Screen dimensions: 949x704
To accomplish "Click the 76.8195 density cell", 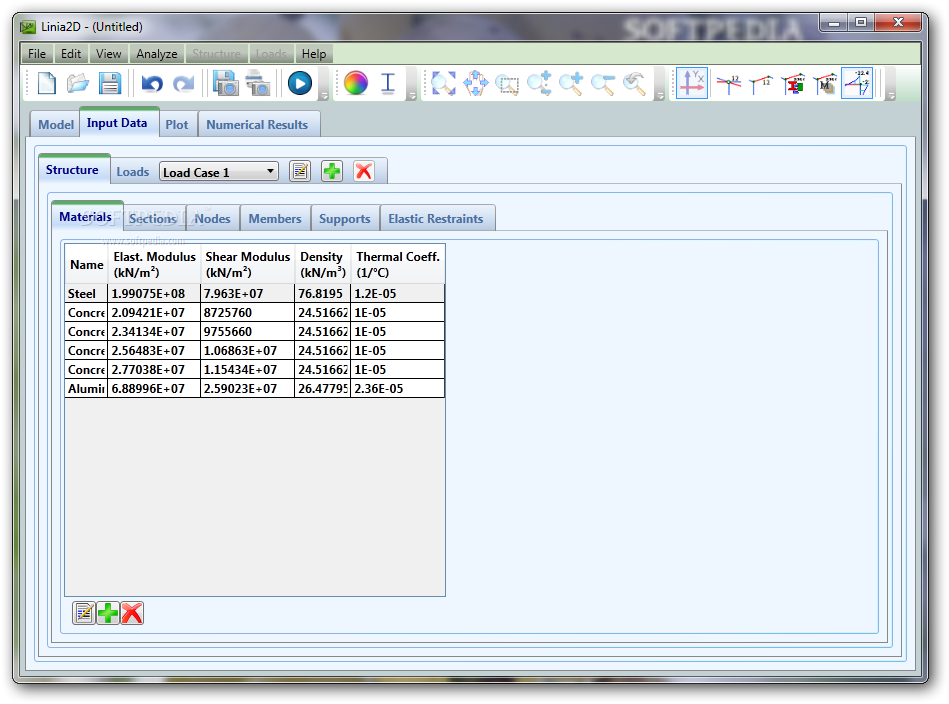I will [x=323, y=294].
